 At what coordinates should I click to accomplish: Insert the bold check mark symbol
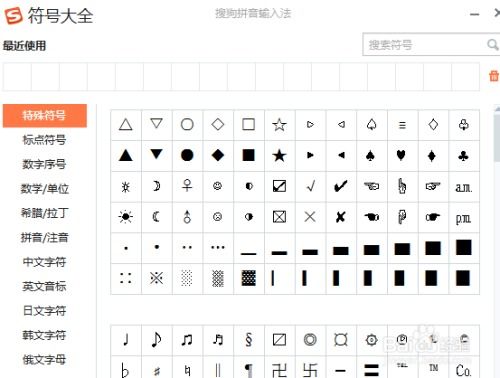pos(341,186)
